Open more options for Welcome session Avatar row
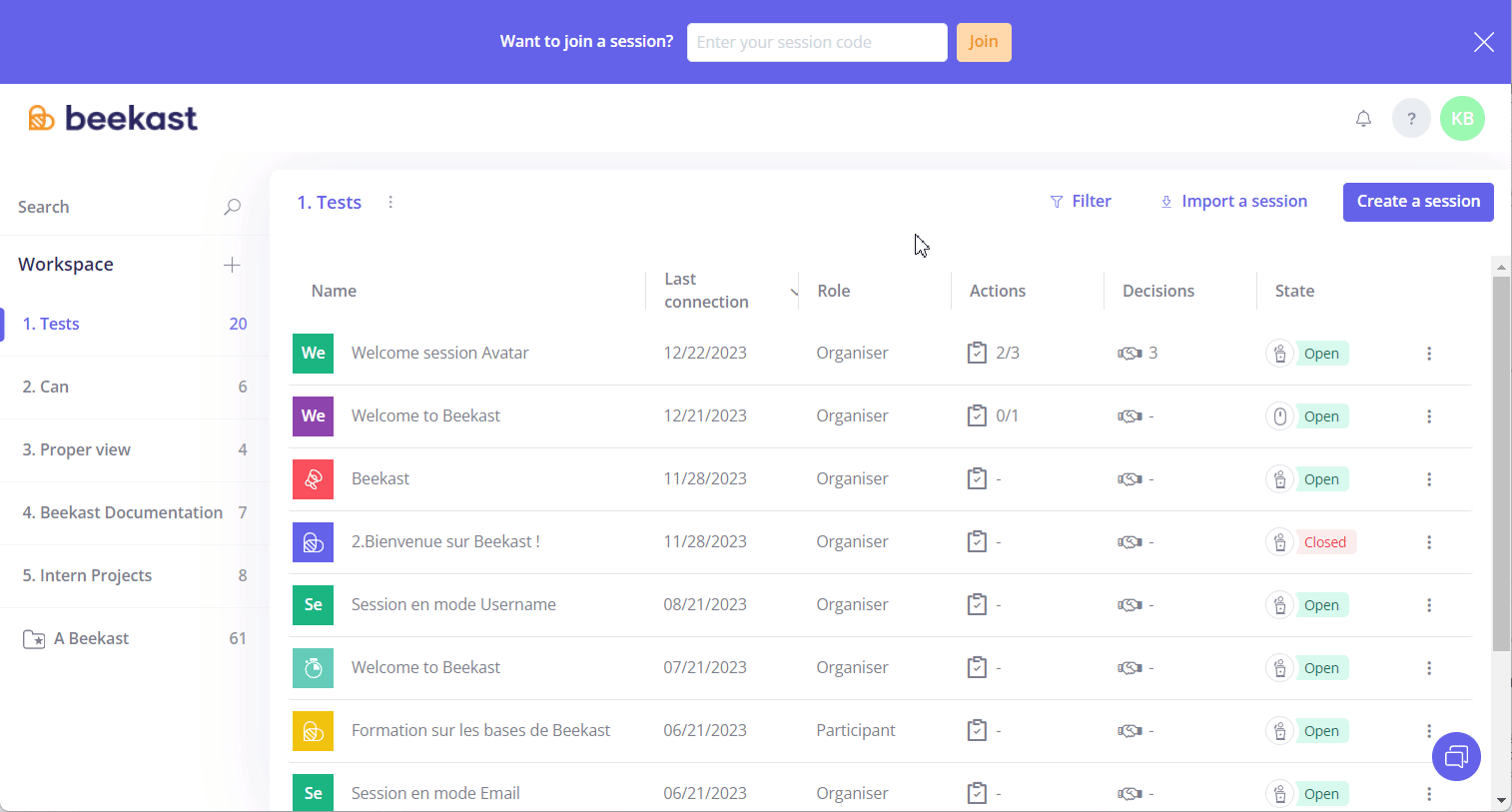This screenshot has width=1512, height=812. pos(1429,354)
